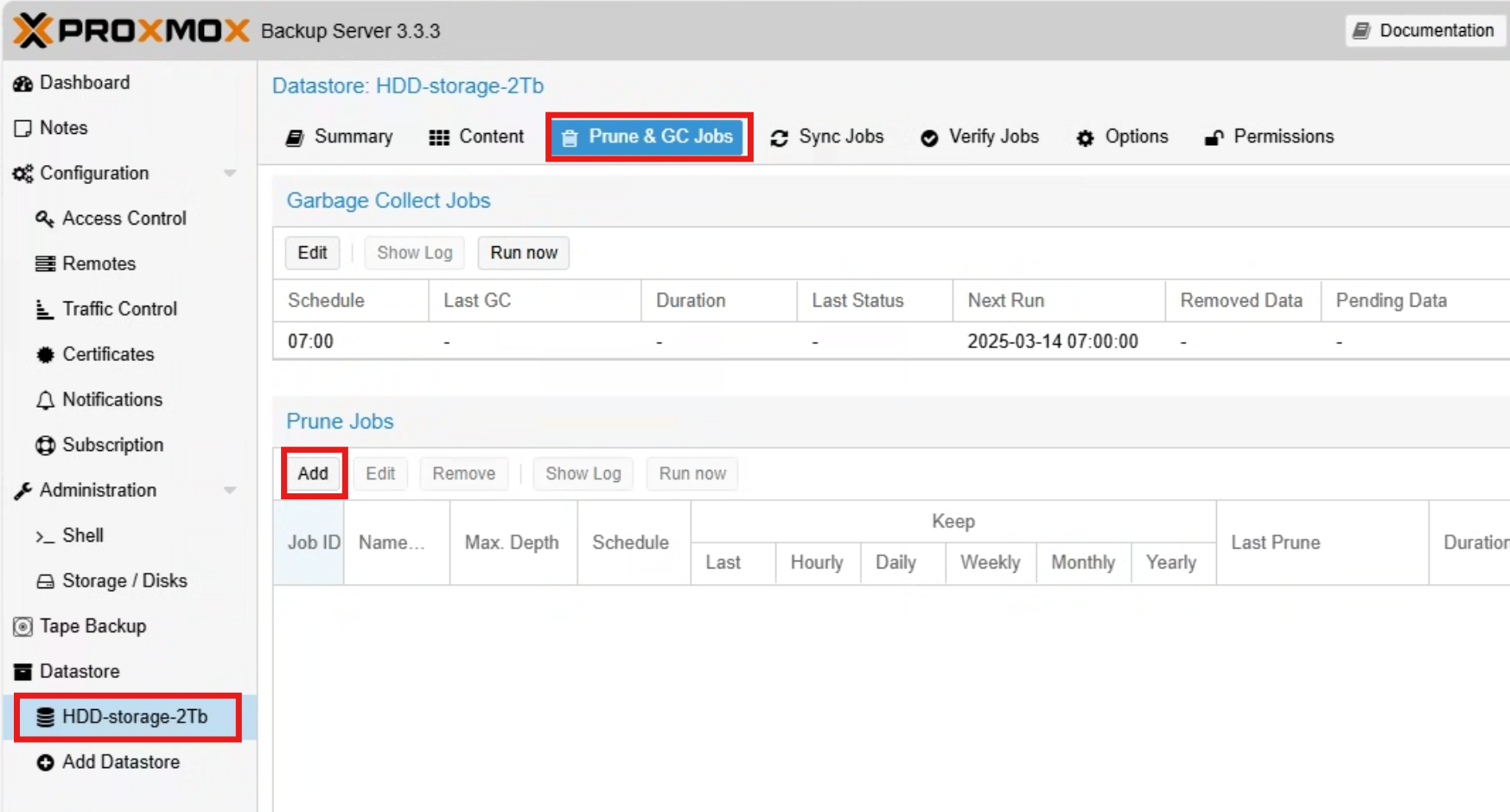Image resolution: width=1510 pixels, height=812 pixels.
Task: Click the Weekly keep column header
Action: (x=991, y=563)
